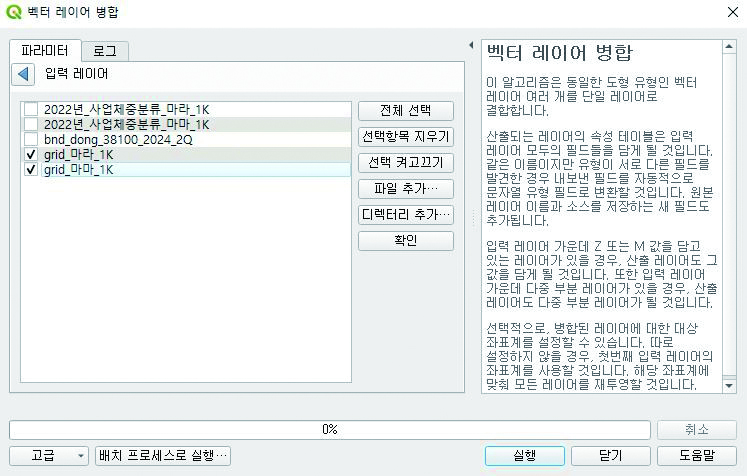Click the QGIS logo in title bar
Image resolution: width=747 pixels, height=476 pixels.
point(13,11)
